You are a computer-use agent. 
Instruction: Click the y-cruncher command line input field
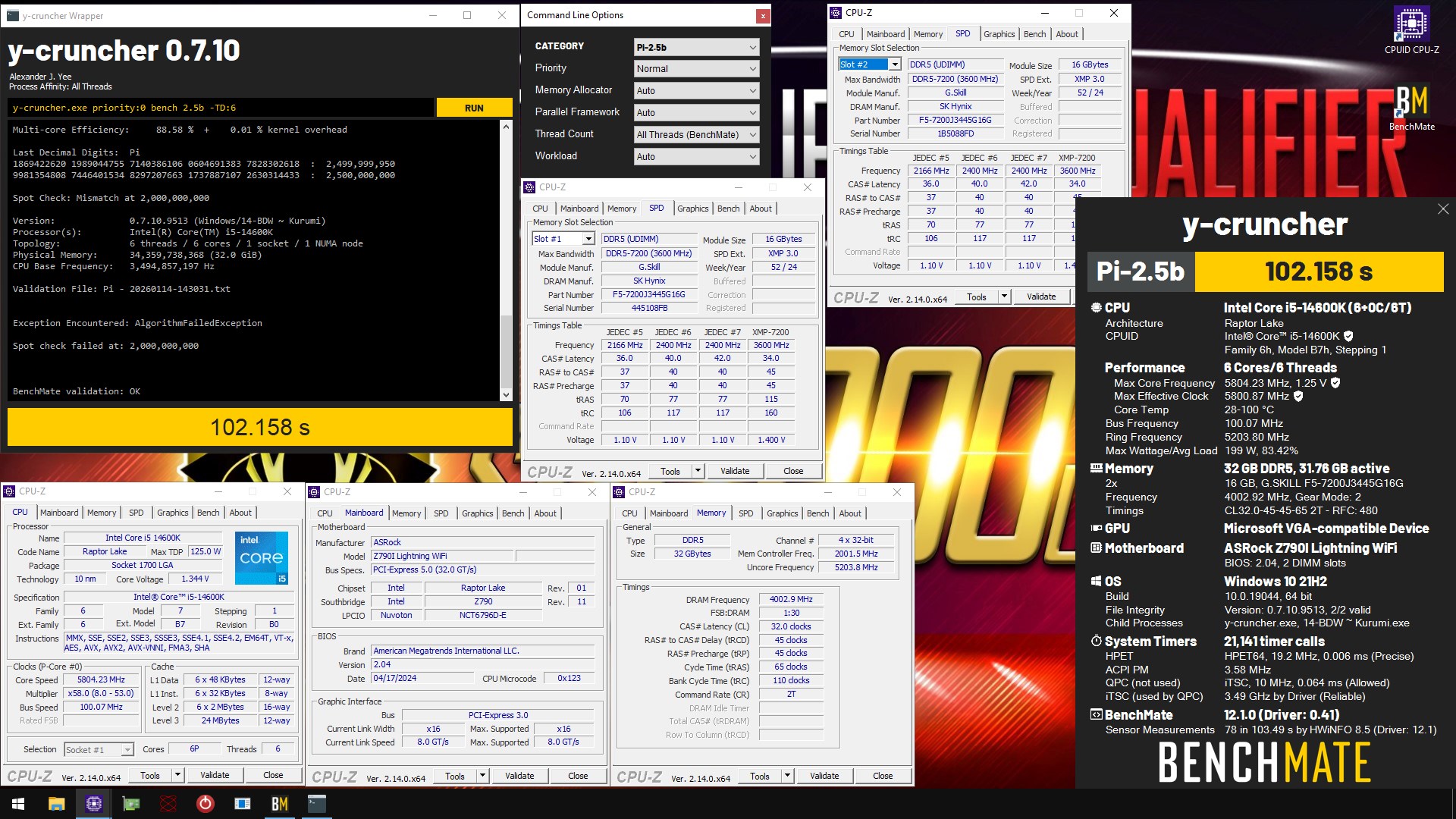[x=221, y=108]
